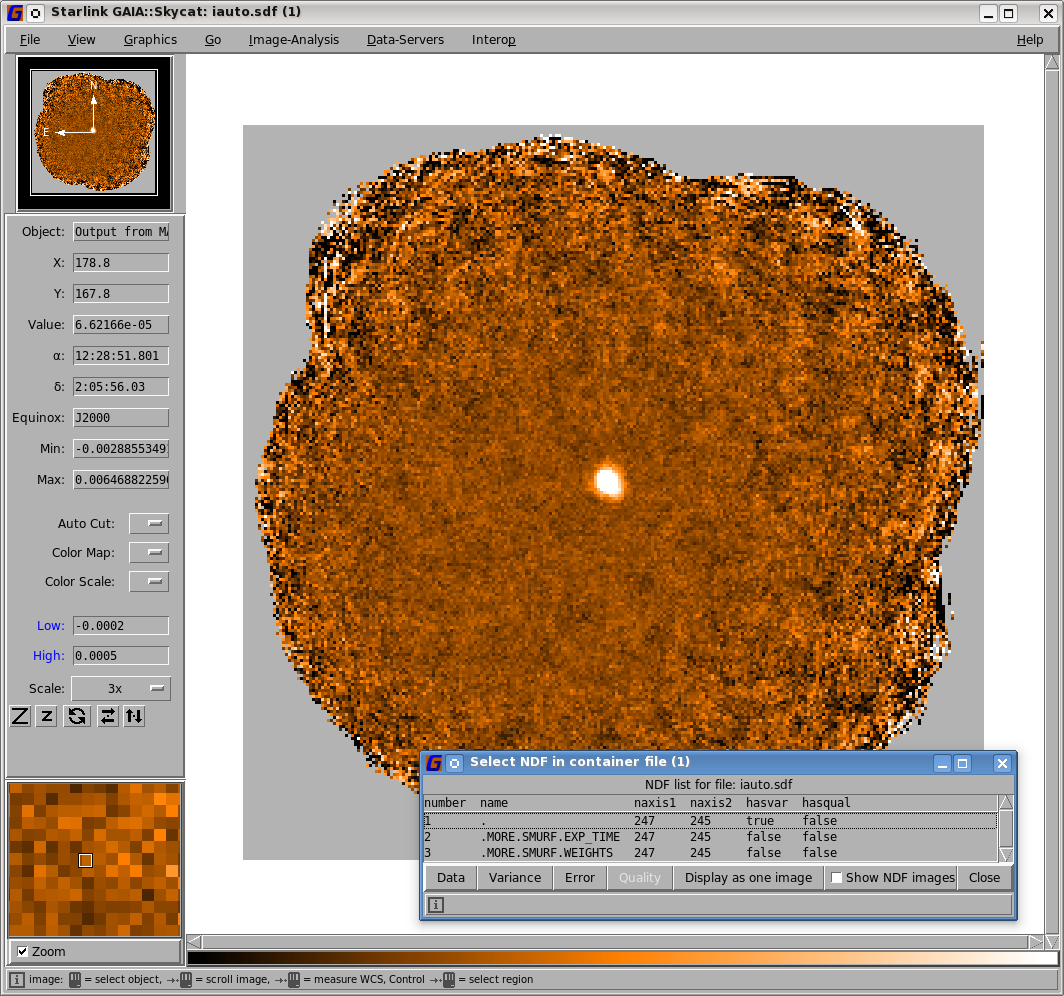Click the horizontal scrollbar of the image view
This screenshot has height=996, width=1064.
coord(615,942)
